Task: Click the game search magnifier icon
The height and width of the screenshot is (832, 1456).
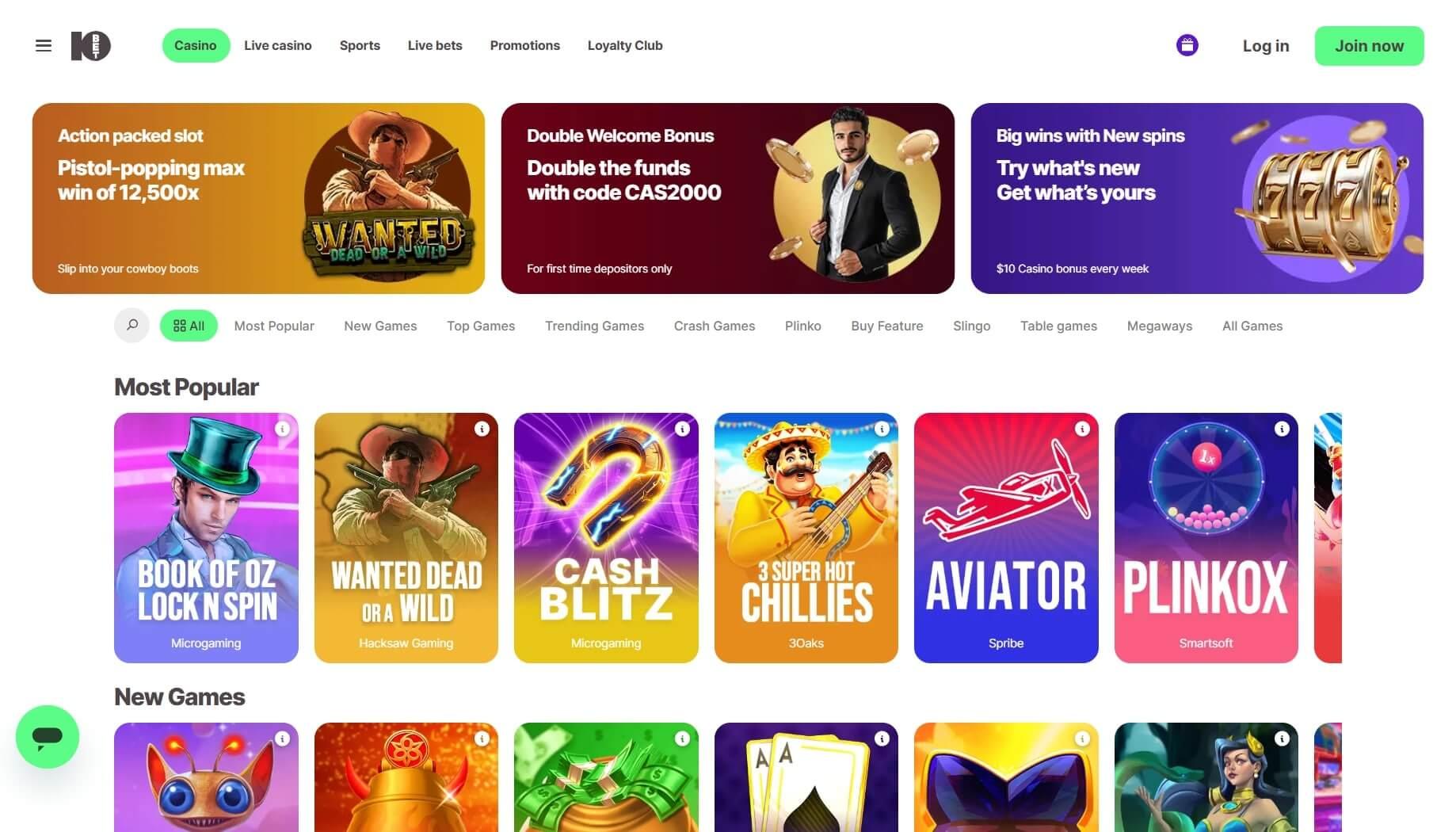Action: coord(131,326)
